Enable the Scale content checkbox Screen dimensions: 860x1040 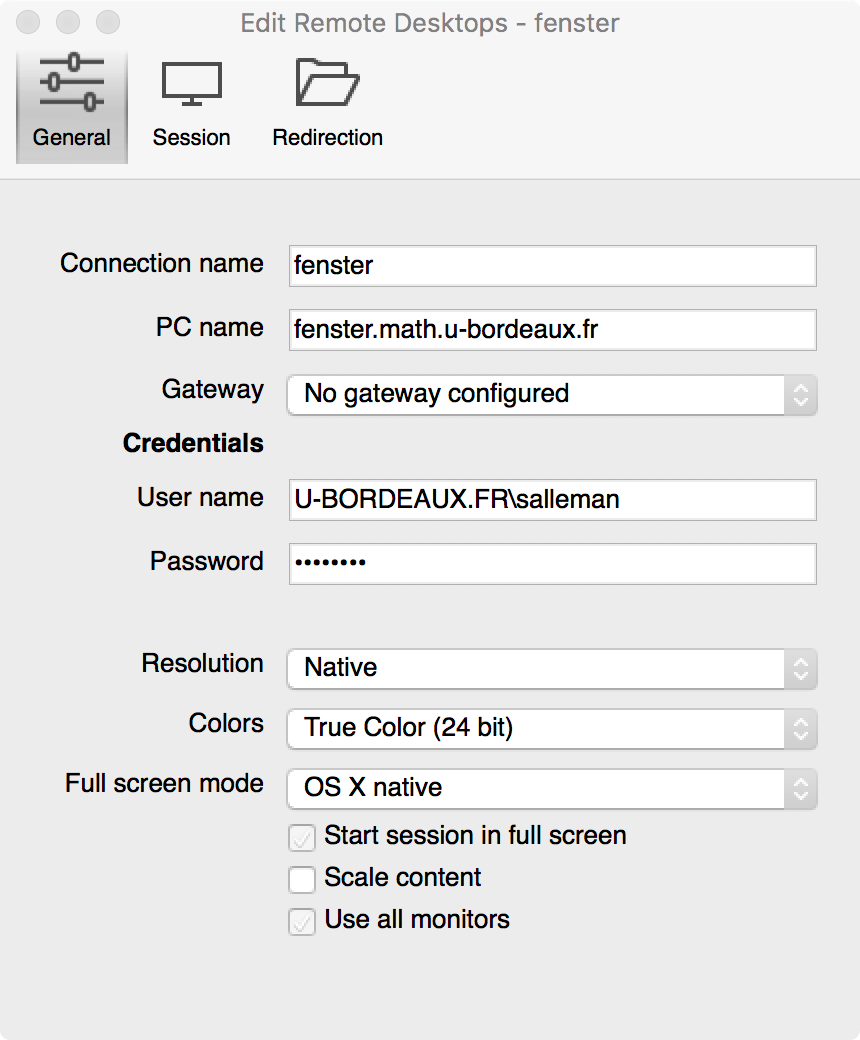click(x=302, y=879)
